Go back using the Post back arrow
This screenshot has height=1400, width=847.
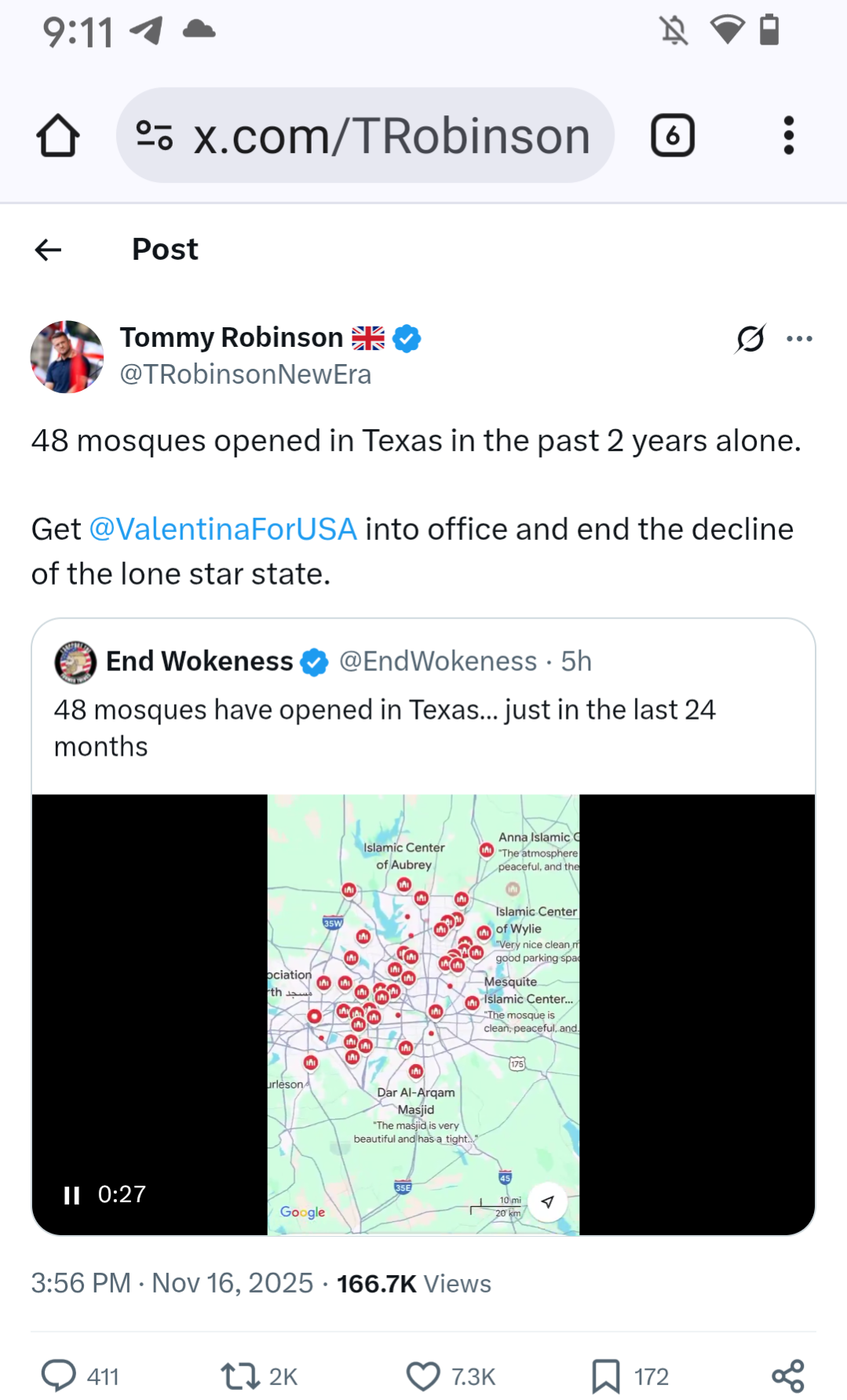click(49, 250)
